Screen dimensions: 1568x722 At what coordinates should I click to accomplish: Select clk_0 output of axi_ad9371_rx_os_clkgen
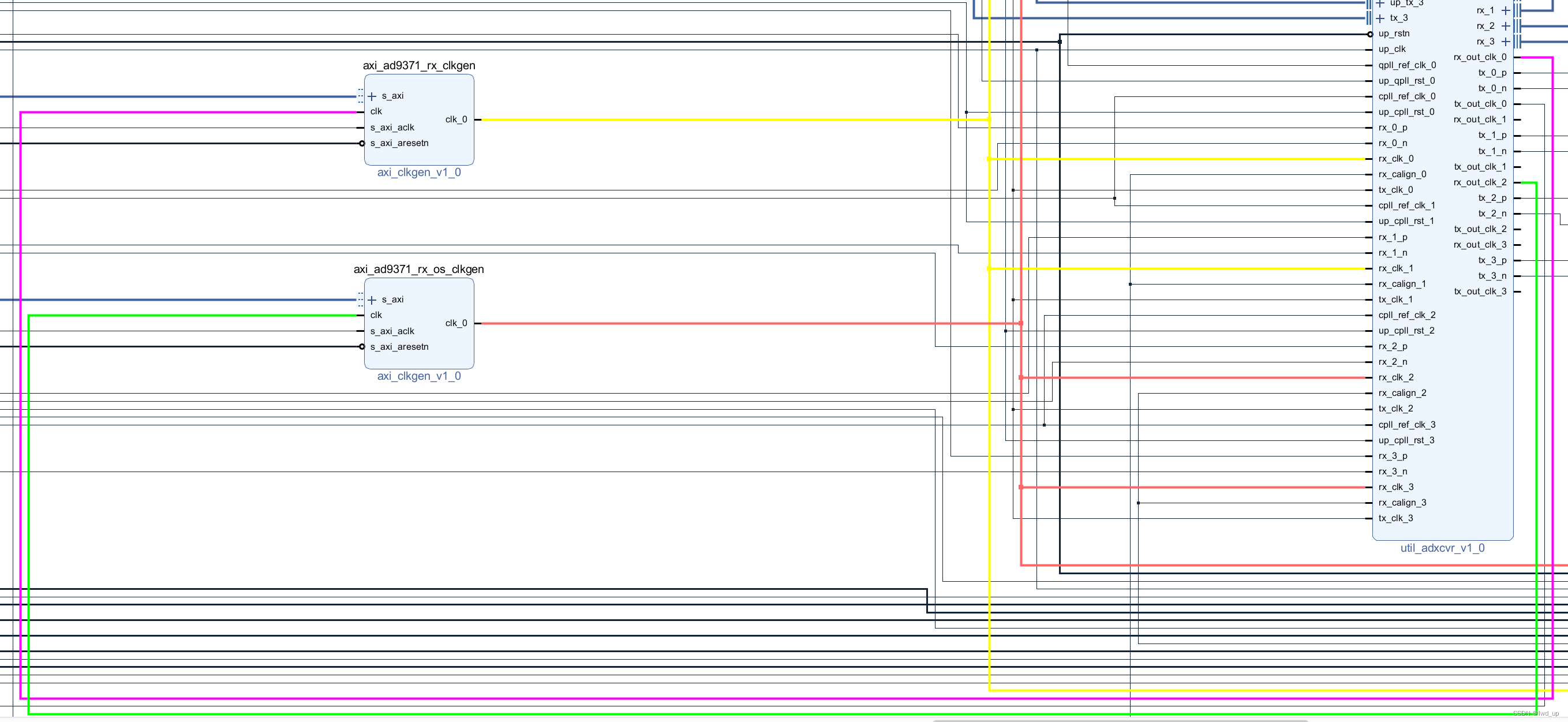(x=456, y=323)
